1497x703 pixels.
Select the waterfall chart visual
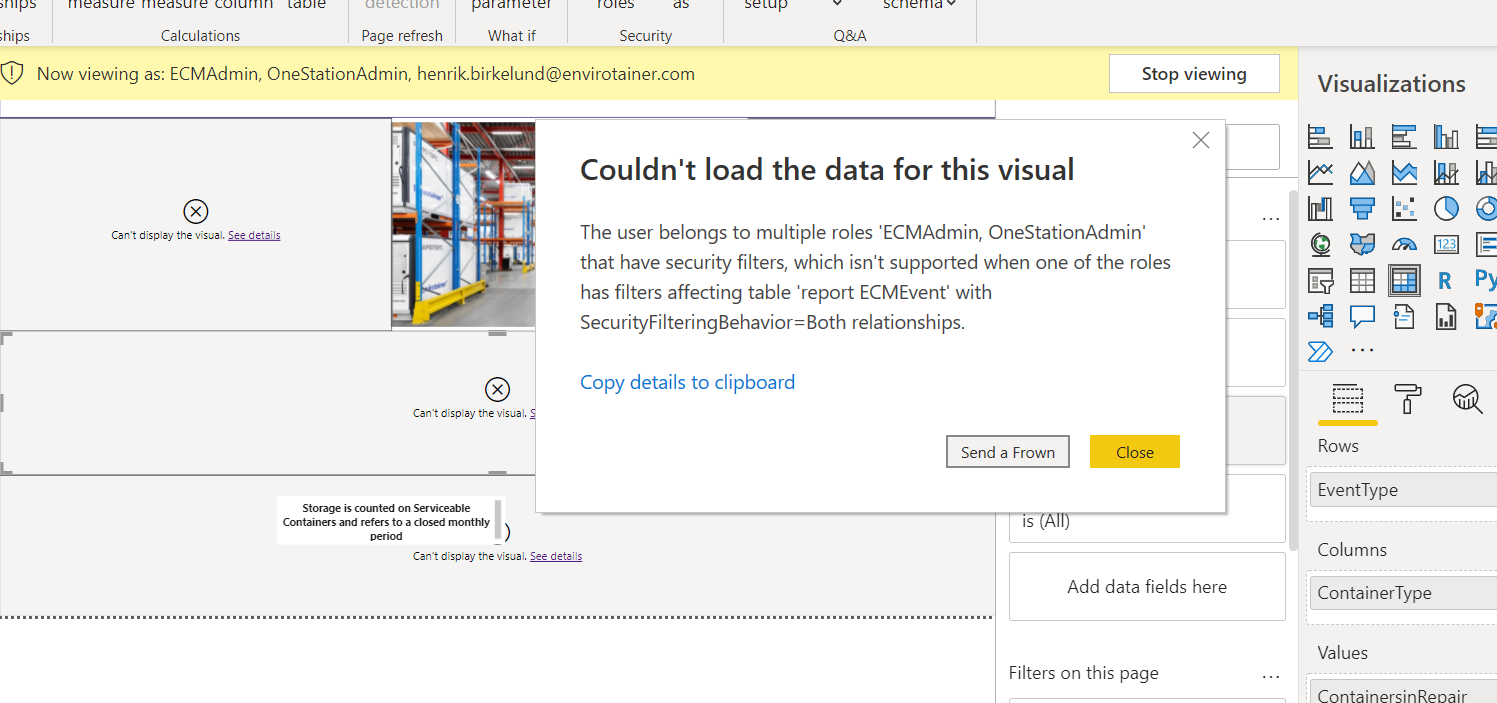tap(1320, 208)
